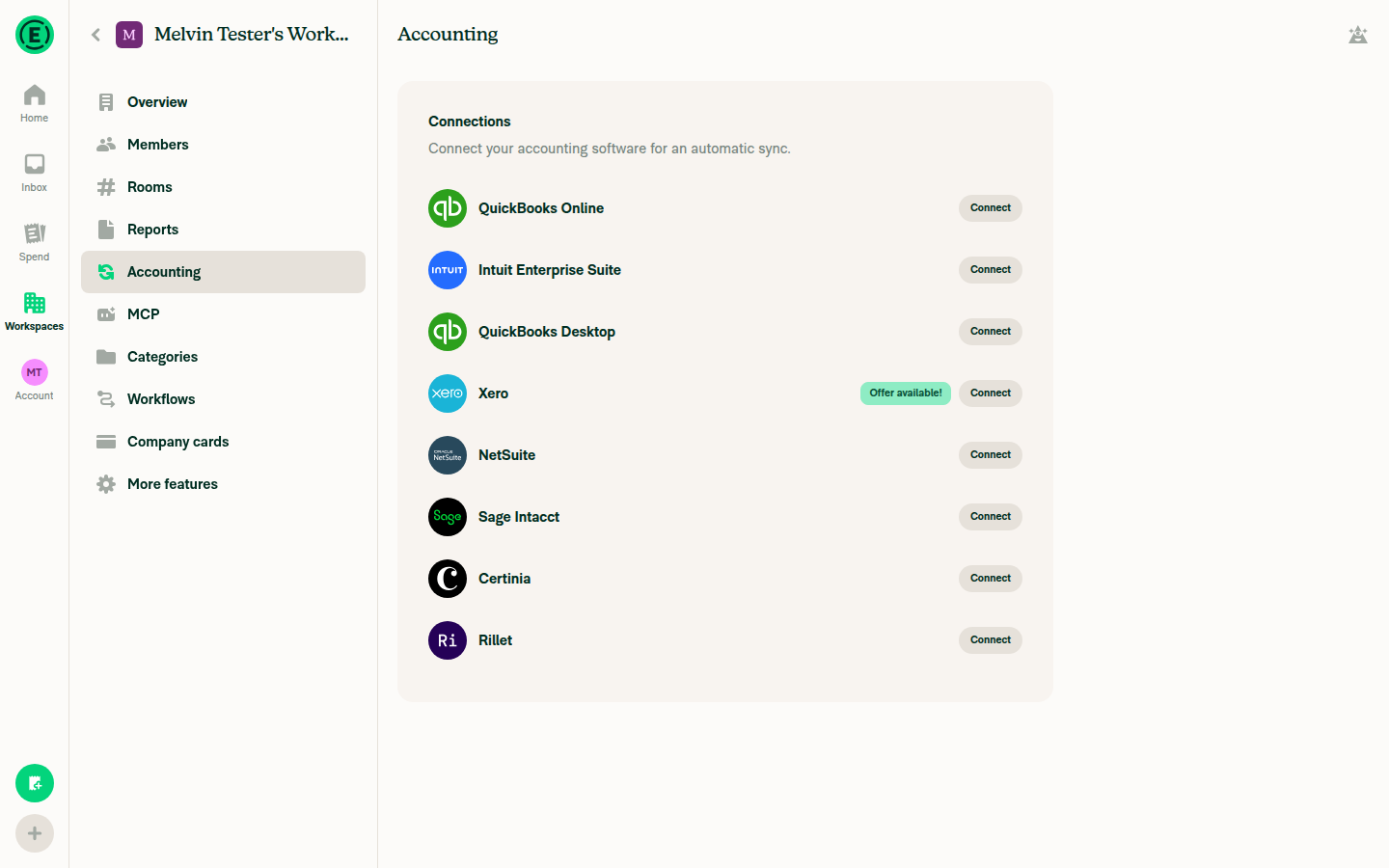Connect QuickBooks Desktop
This screenshot has height=868, width=1389.
[991, 332]
